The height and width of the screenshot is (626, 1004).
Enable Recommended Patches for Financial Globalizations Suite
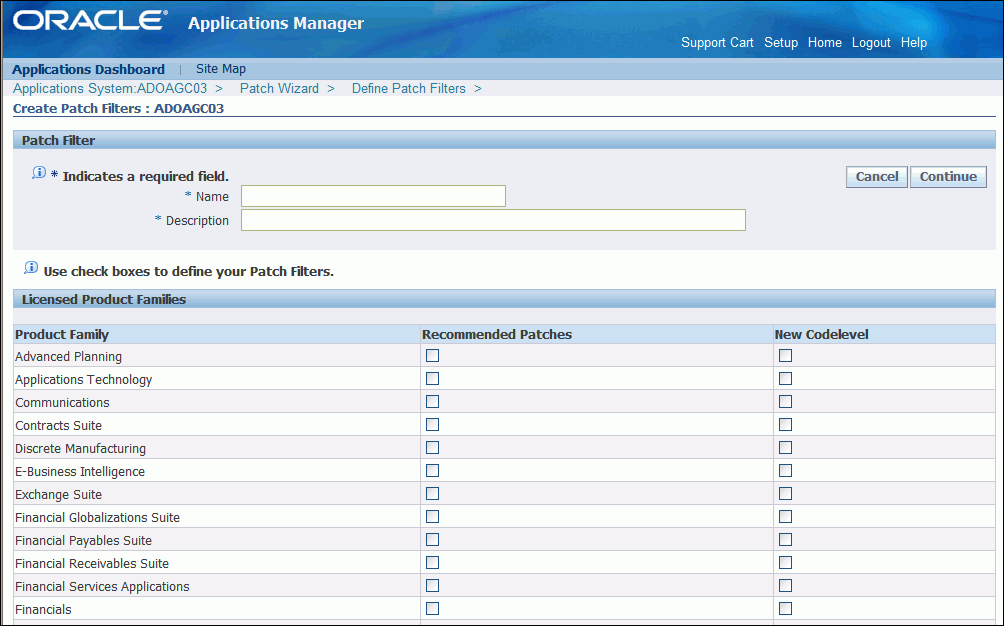pyautogui.click(x=433, y=517)
